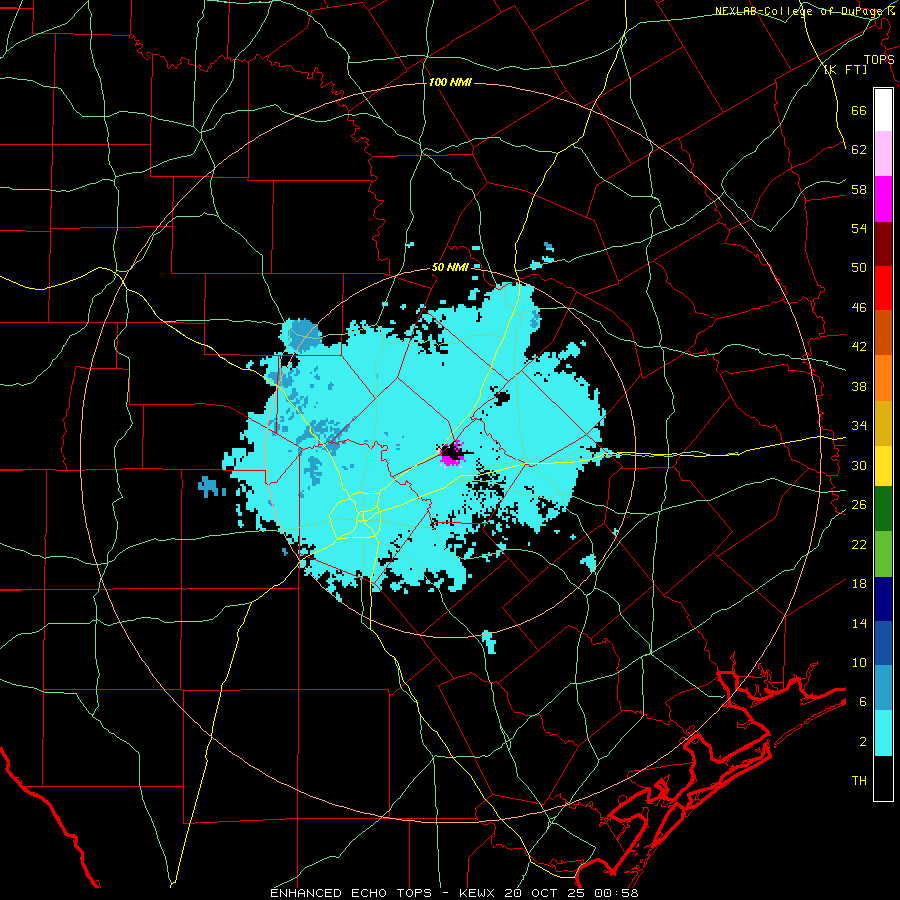Screen dimensions: 900x900
Task: Click the legend value 30
Action: (859, 465)
